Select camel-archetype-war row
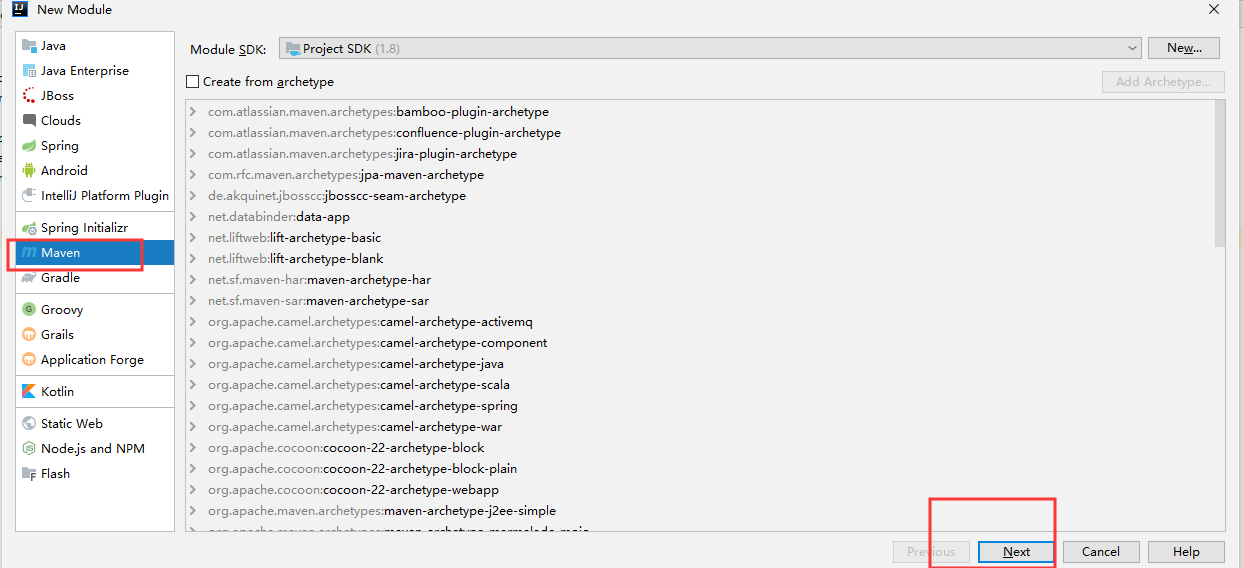This screenshot has width=1243, height=568. click(700, 427)
